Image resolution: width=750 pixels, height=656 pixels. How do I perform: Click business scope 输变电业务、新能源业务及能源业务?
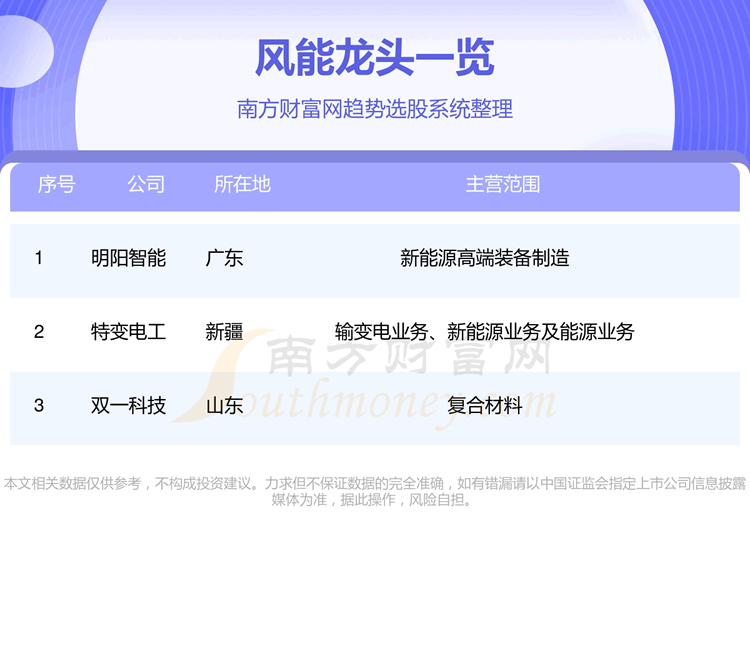485,332
